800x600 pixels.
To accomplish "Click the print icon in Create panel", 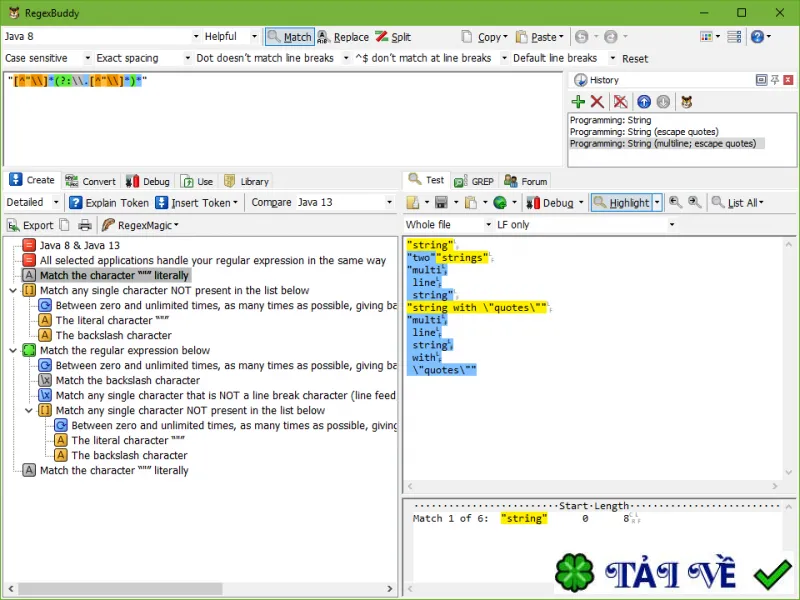I will tap(85, 225).
